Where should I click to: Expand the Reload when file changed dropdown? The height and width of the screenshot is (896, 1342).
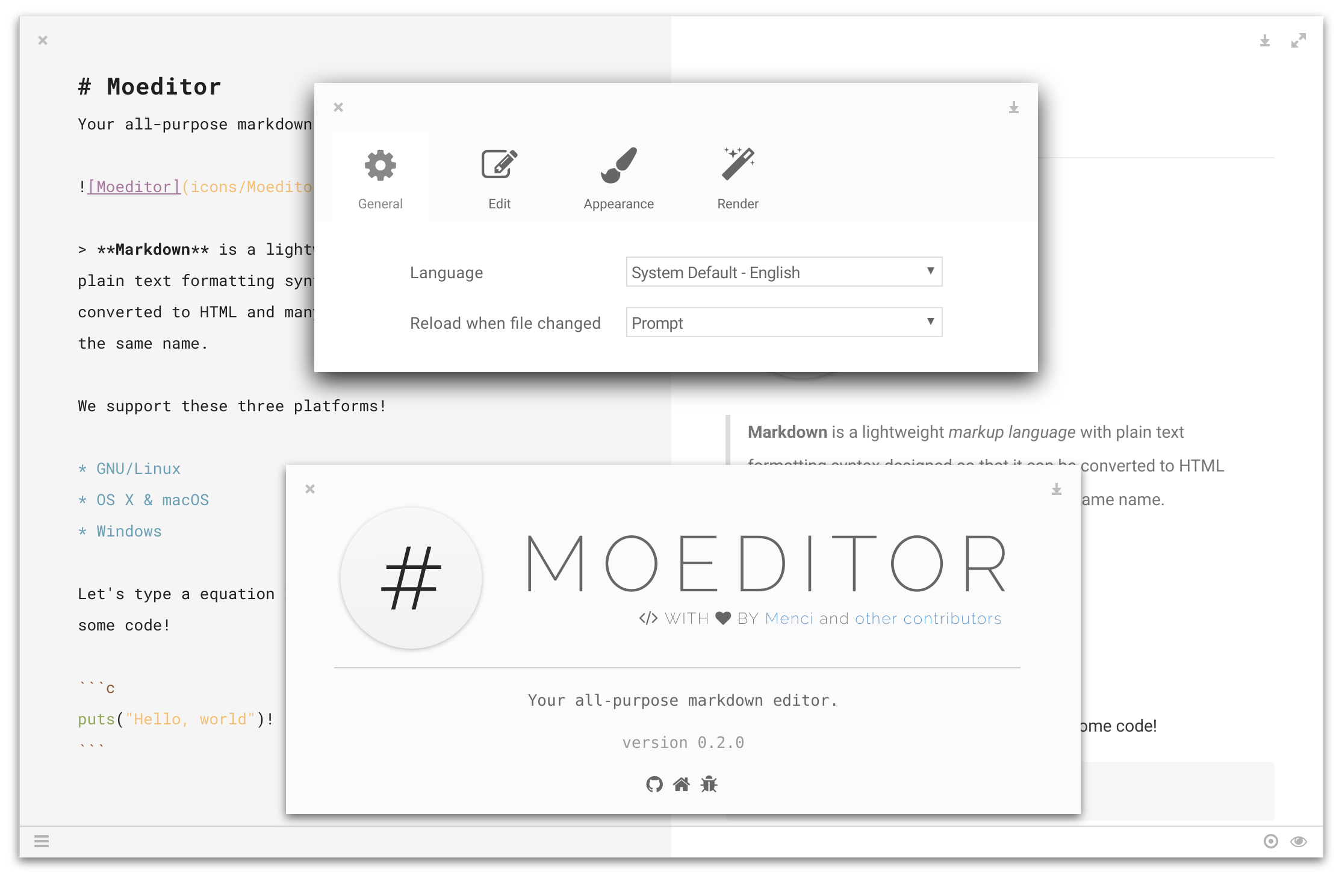pos(780,321)
